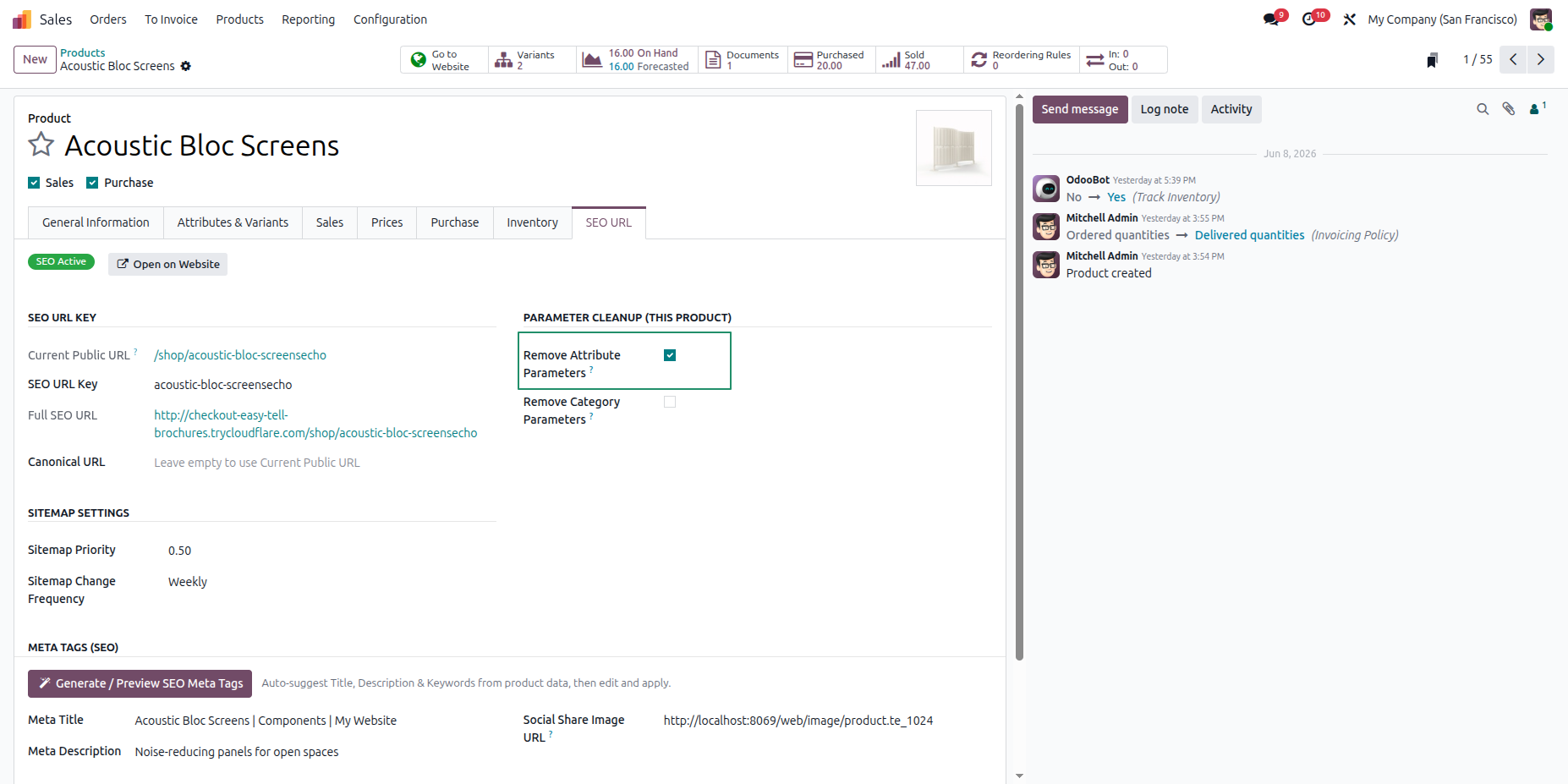
Task: Open the Documents stat button
Action: [x=743, y=60]
